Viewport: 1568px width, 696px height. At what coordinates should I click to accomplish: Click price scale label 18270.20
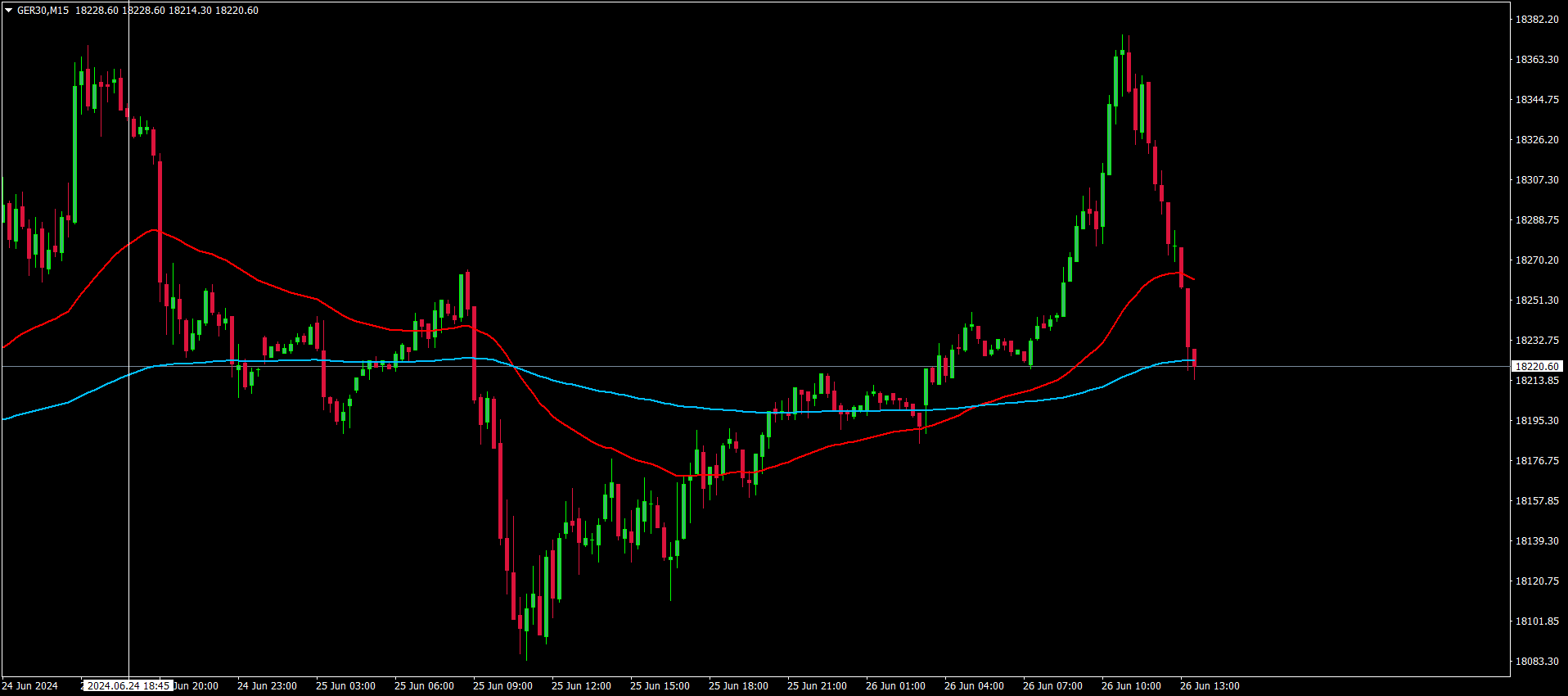1537,260
